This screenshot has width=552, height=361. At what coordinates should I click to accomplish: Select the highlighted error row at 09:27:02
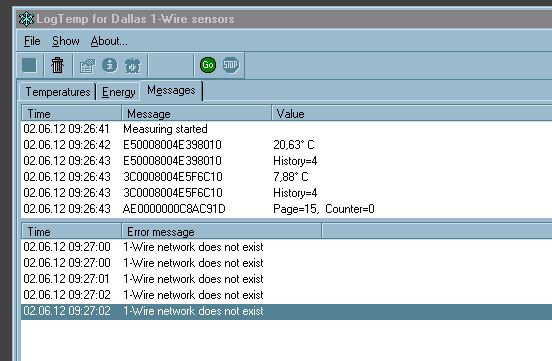click(x=287, y=311)
